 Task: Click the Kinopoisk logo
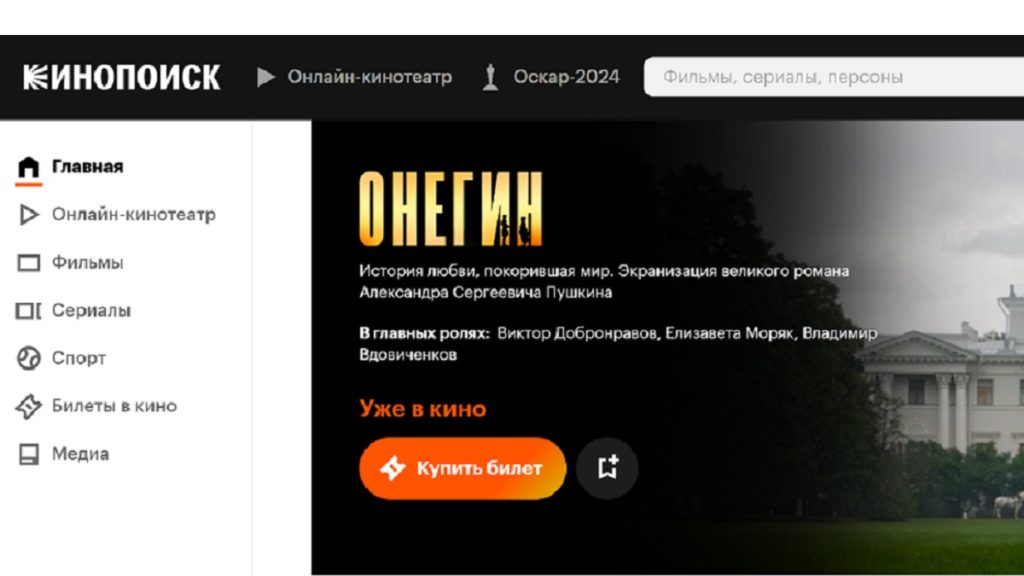click(x=121, y=77)
